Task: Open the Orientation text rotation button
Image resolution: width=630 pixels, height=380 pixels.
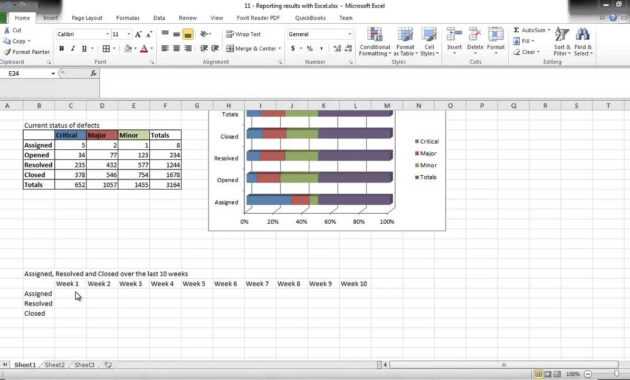Action: [x=205, y=34]
